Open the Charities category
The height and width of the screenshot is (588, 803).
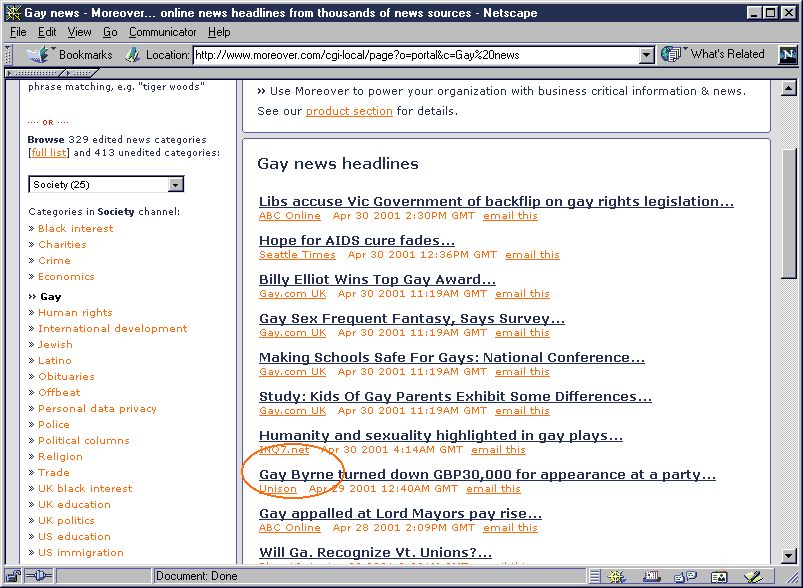point(62,244)
